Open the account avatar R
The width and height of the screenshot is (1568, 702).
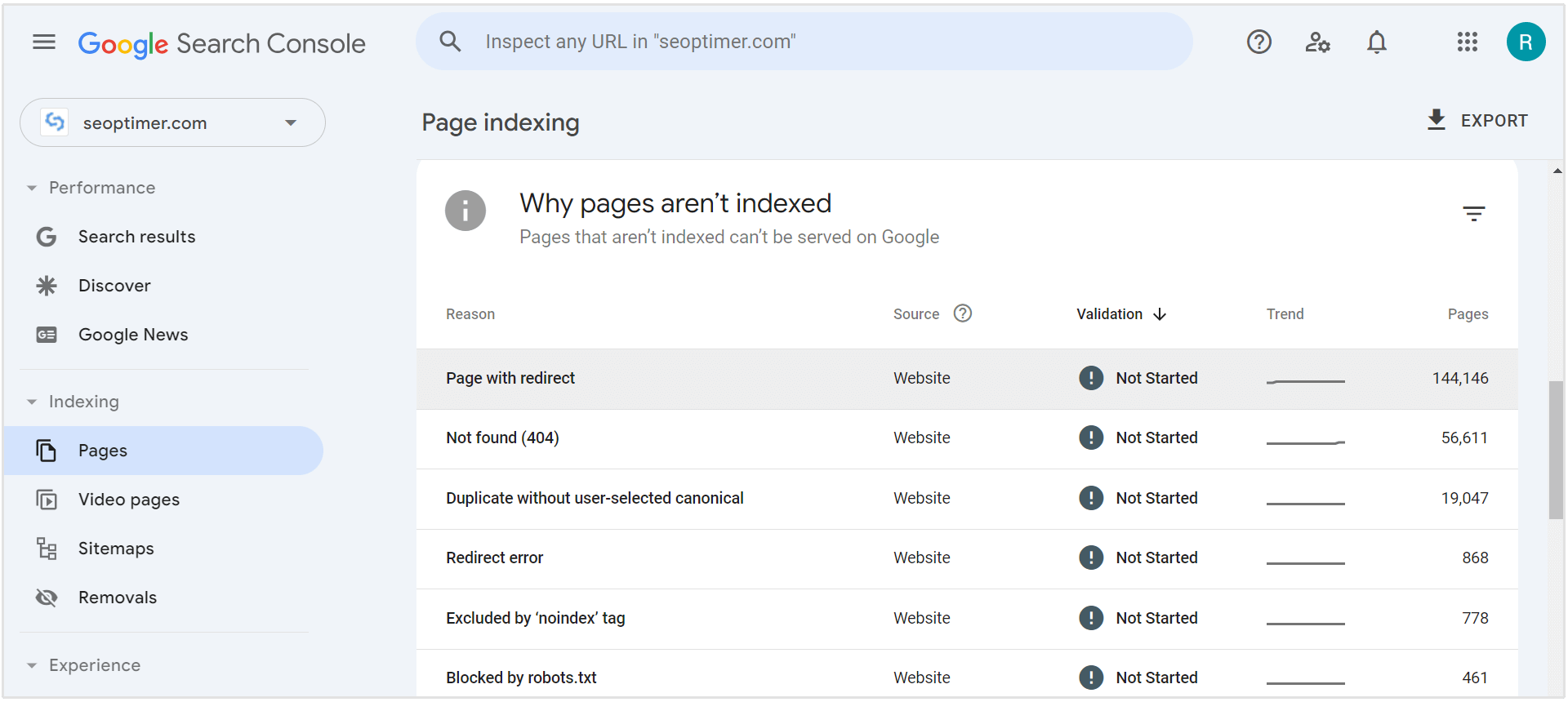[1525, 42]
